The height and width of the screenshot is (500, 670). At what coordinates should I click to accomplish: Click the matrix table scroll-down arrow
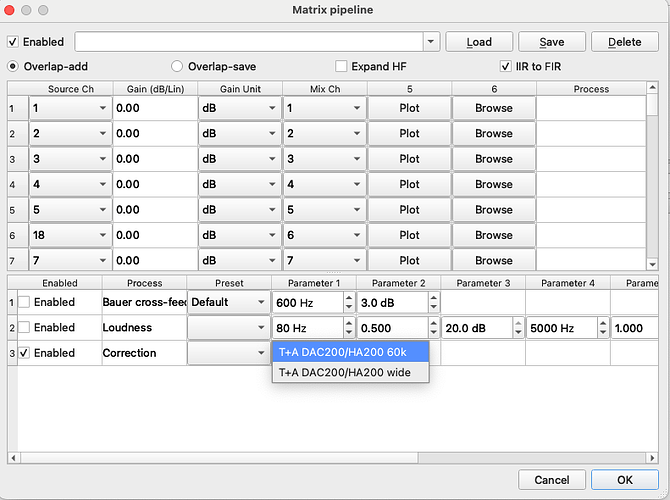[652, 265]
